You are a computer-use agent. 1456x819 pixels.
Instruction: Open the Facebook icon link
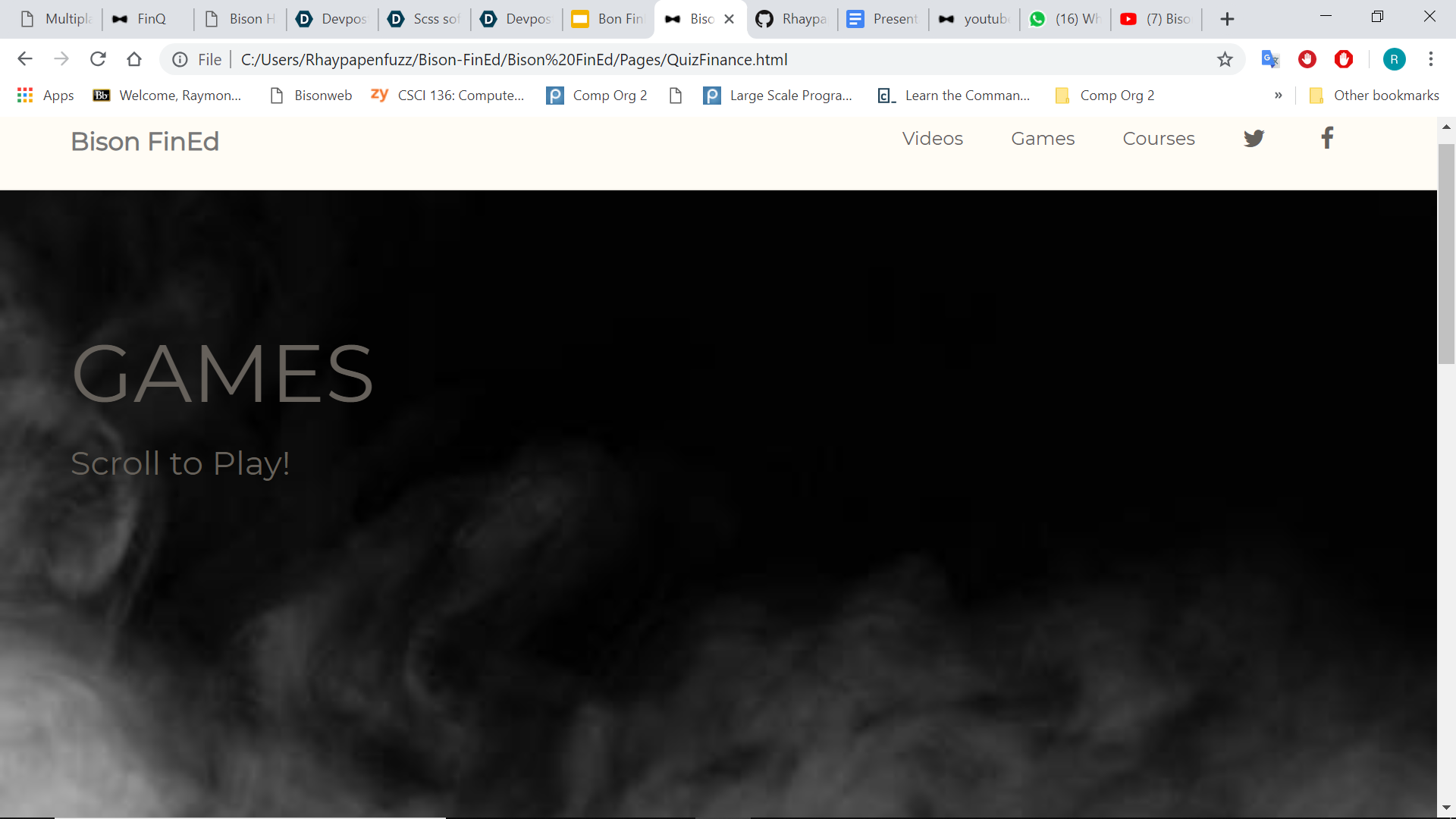1327,138
